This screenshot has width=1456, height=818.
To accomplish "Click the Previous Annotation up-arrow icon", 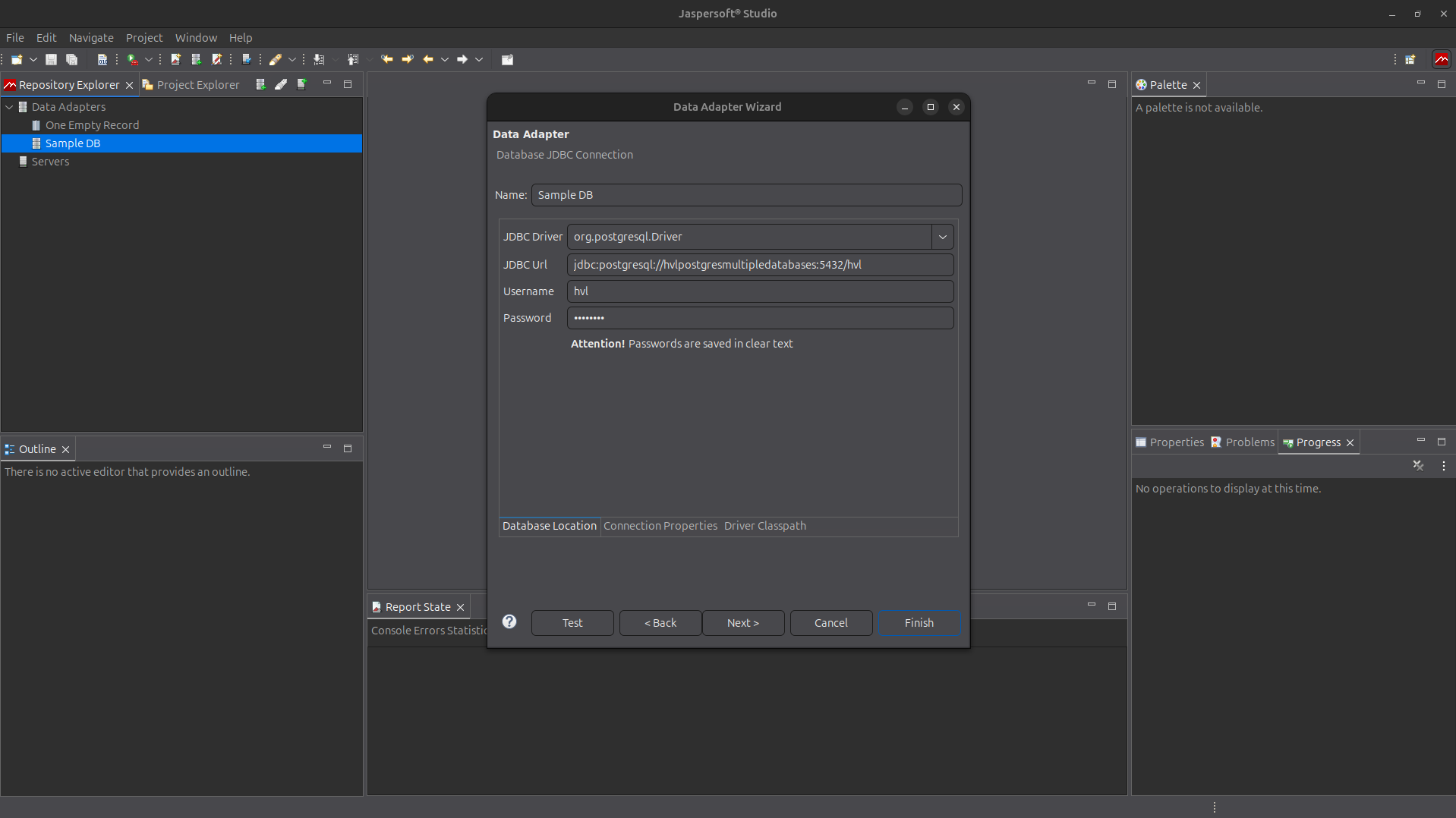I will click(353, 59).
